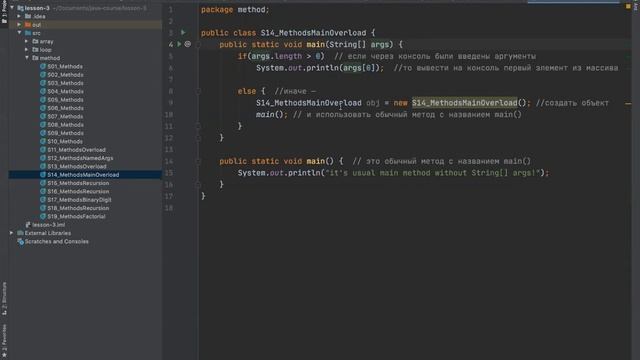Viewport: 640px width, 360px height.
Task: Open S07_Methods class icon
Action: point(43,116)
